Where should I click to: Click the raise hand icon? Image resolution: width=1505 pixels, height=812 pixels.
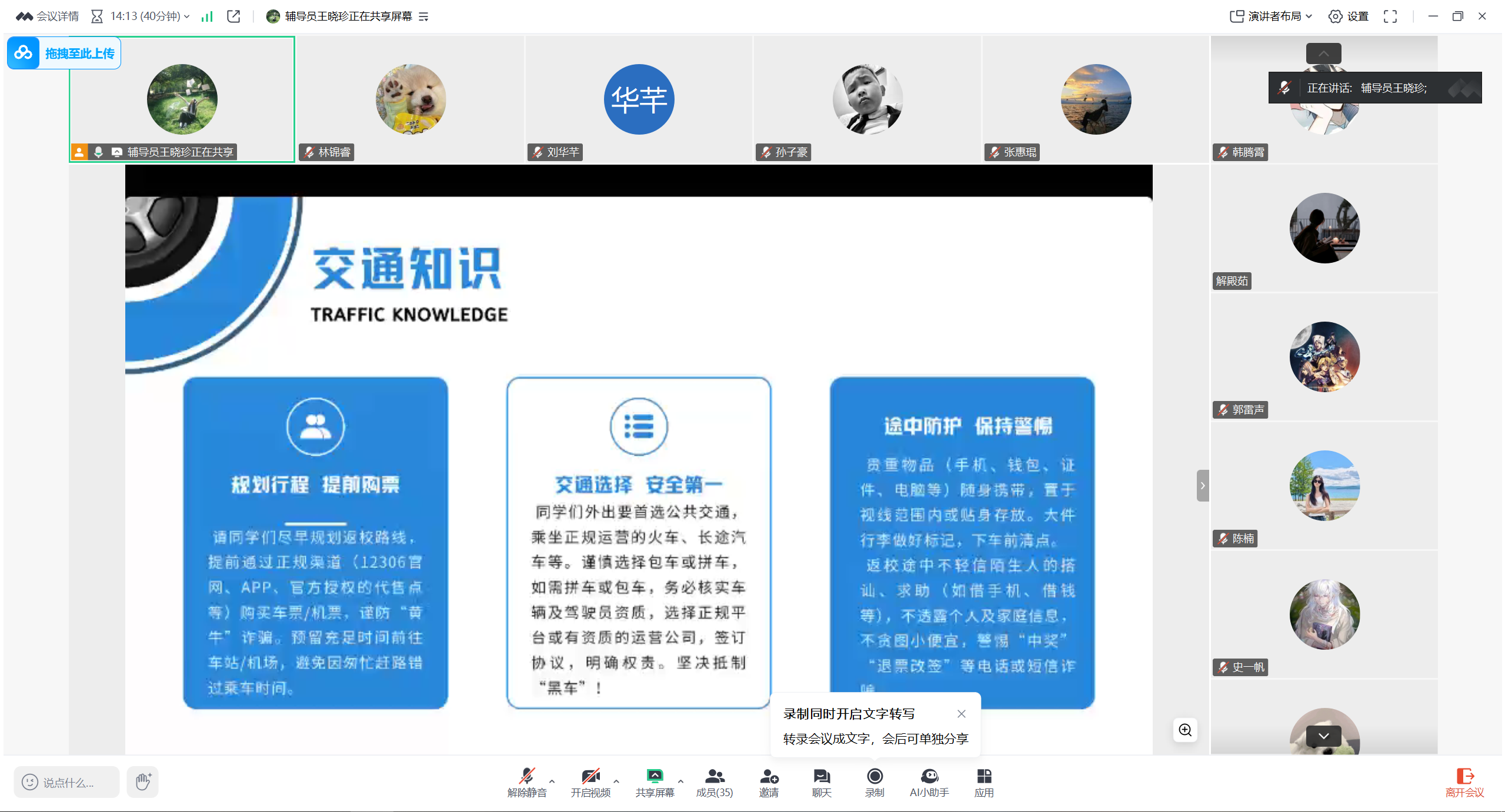click(x=143, y=781)
